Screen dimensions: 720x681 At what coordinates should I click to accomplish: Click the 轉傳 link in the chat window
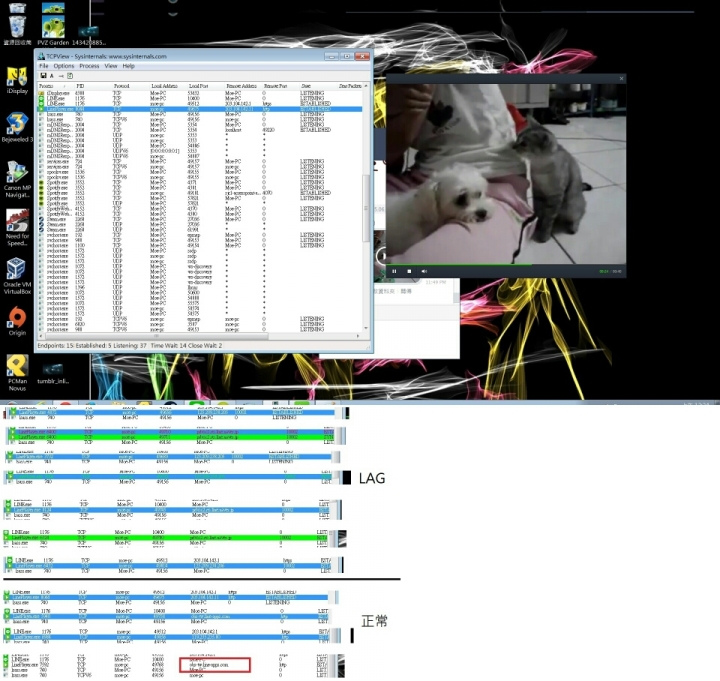406,291
